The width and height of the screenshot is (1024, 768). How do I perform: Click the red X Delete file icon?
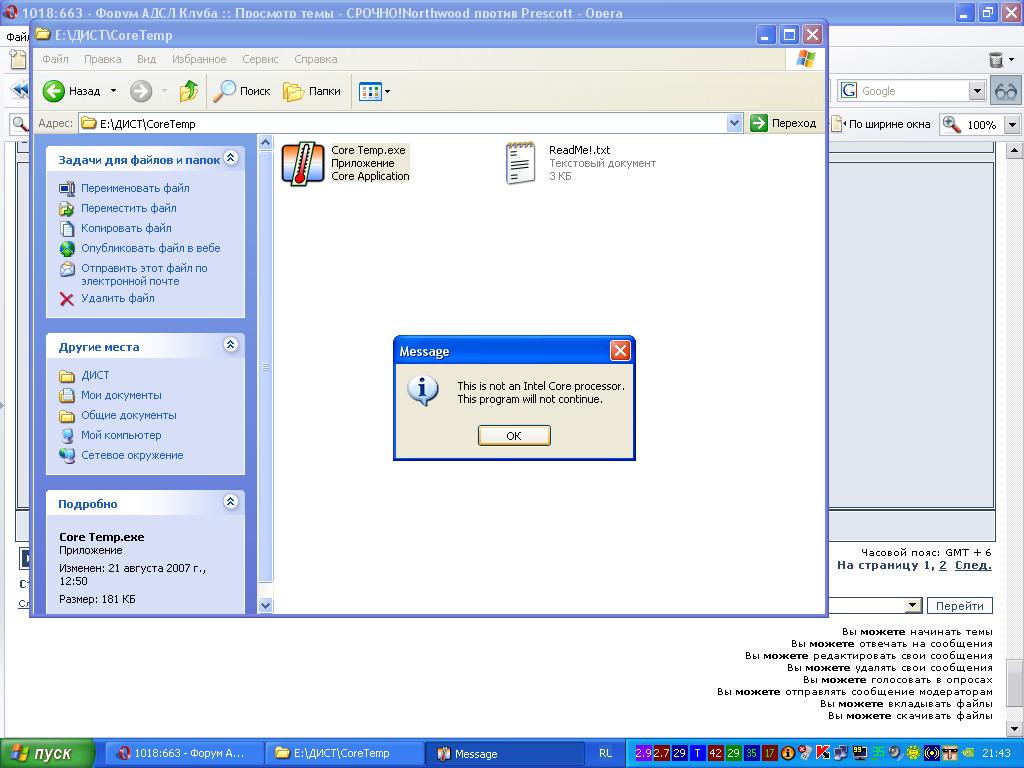[x=67, y=298]
